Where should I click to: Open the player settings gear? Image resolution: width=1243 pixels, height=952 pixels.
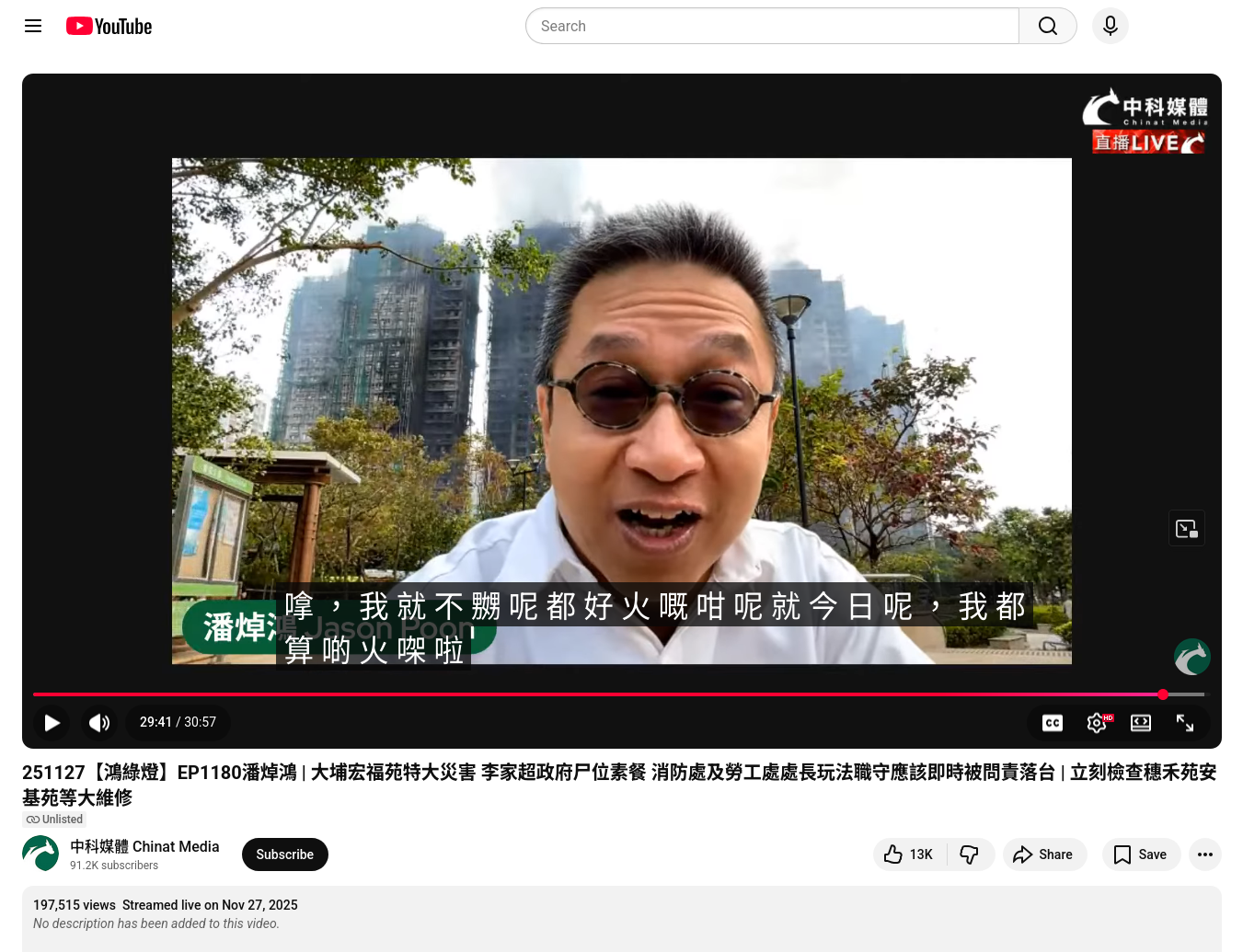pyautogui.click(x=1097, y=723)
